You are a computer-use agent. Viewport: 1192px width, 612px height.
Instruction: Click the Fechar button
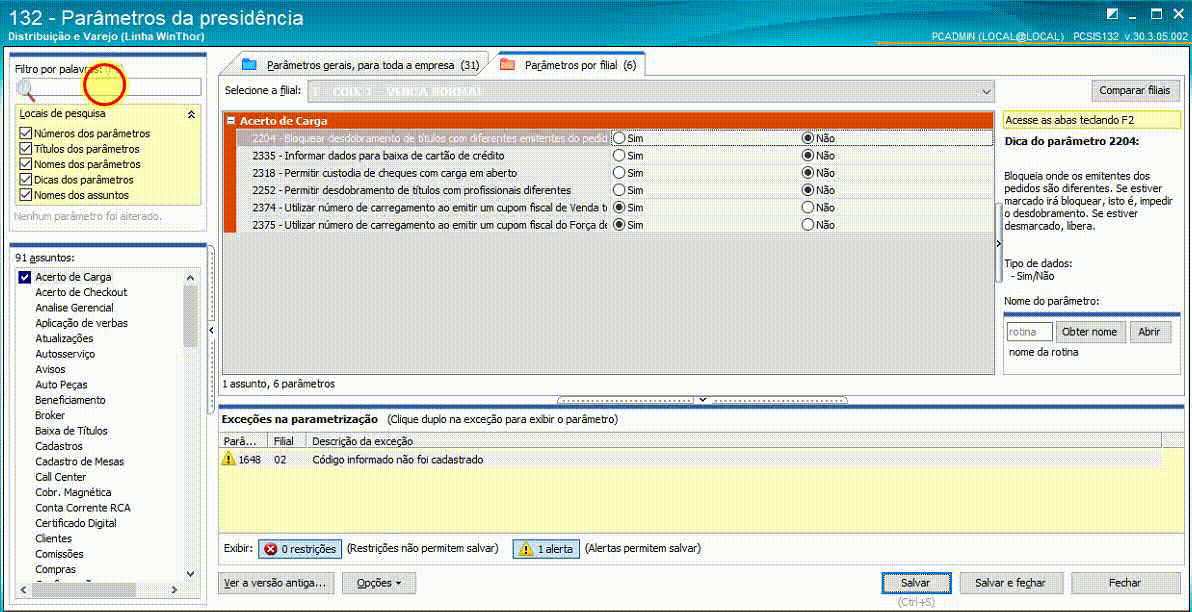pyautogui.click(x=1124, y=583)
